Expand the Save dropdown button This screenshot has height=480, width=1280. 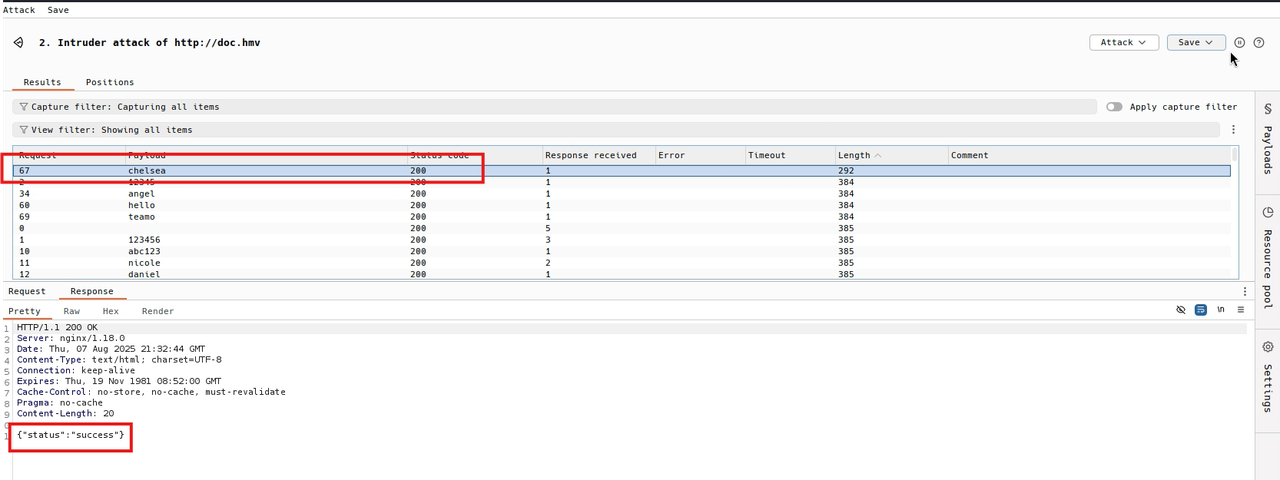point(1196,43)
